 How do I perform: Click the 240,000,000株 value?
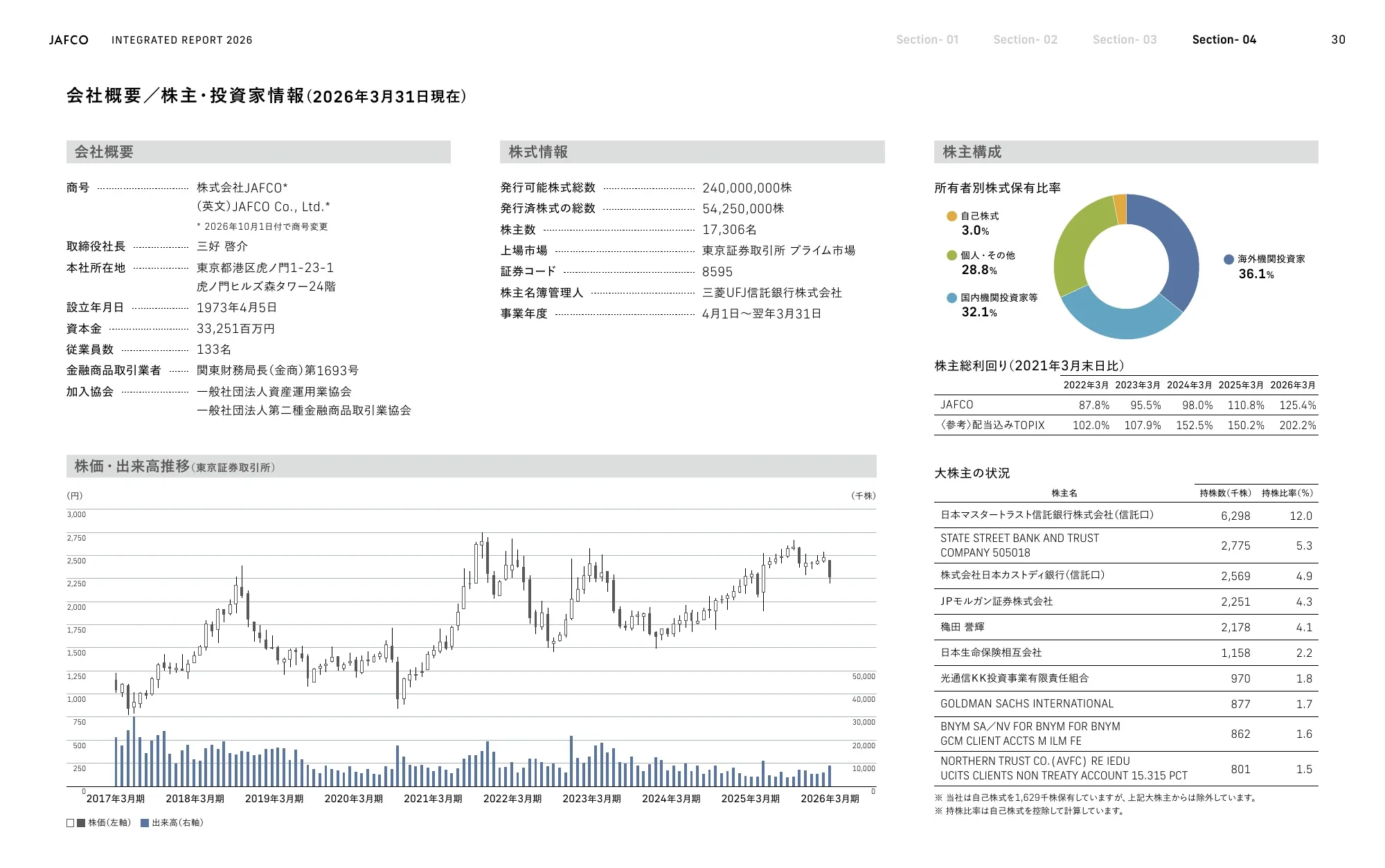click(x=747, y=188)
